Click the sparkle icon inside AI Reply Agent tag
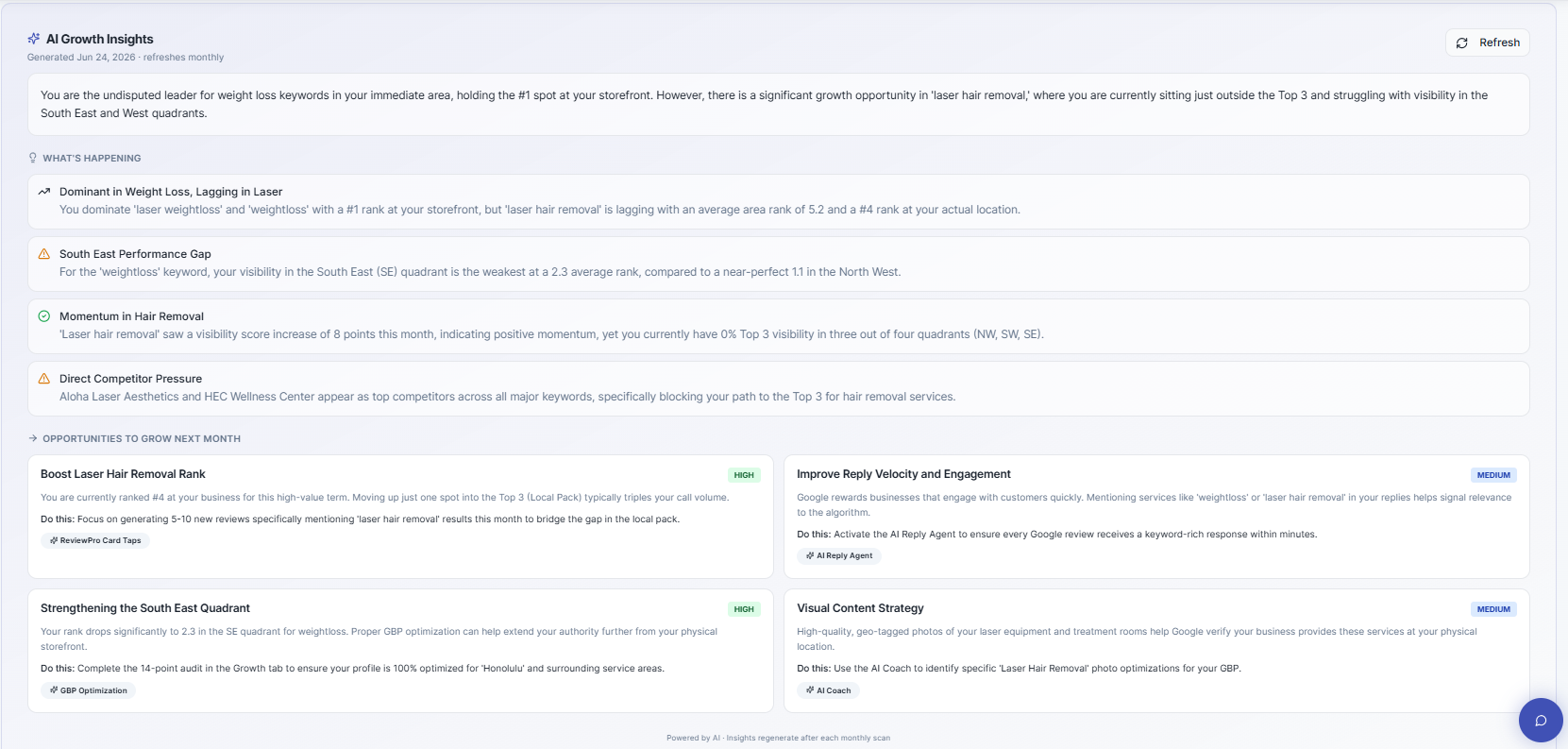The height and width of the screenshot is (749, 1568). 810,555
